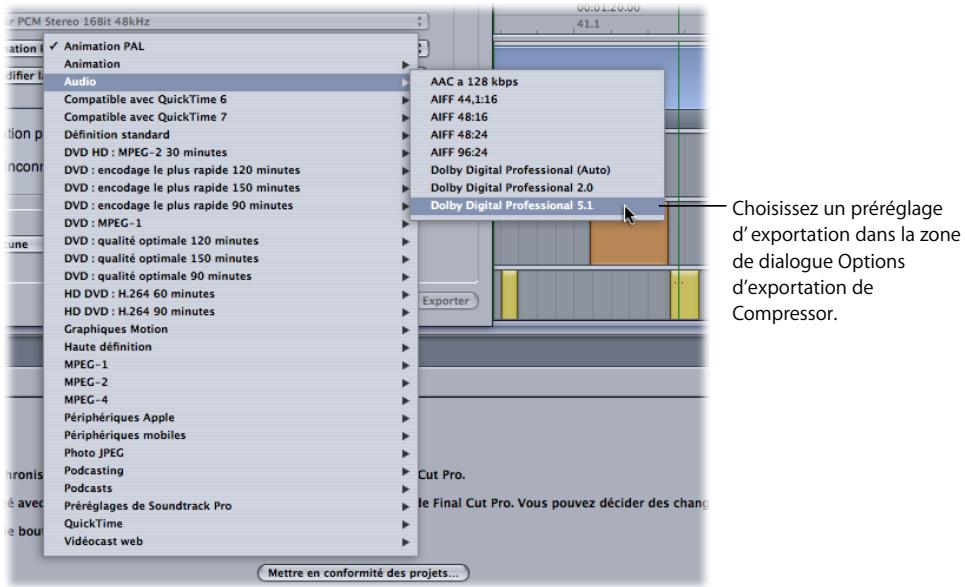Open Vidéocast web submenu
965x587 pixels.
tap(231, 541)
